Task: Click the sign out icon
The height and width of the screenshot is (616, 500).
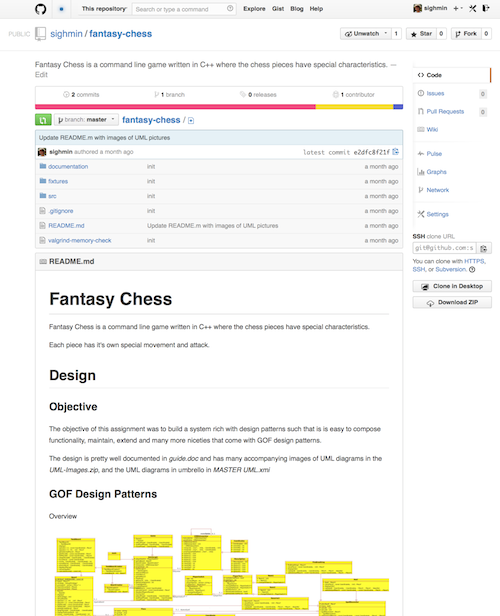Action: (x=486, y=8)
